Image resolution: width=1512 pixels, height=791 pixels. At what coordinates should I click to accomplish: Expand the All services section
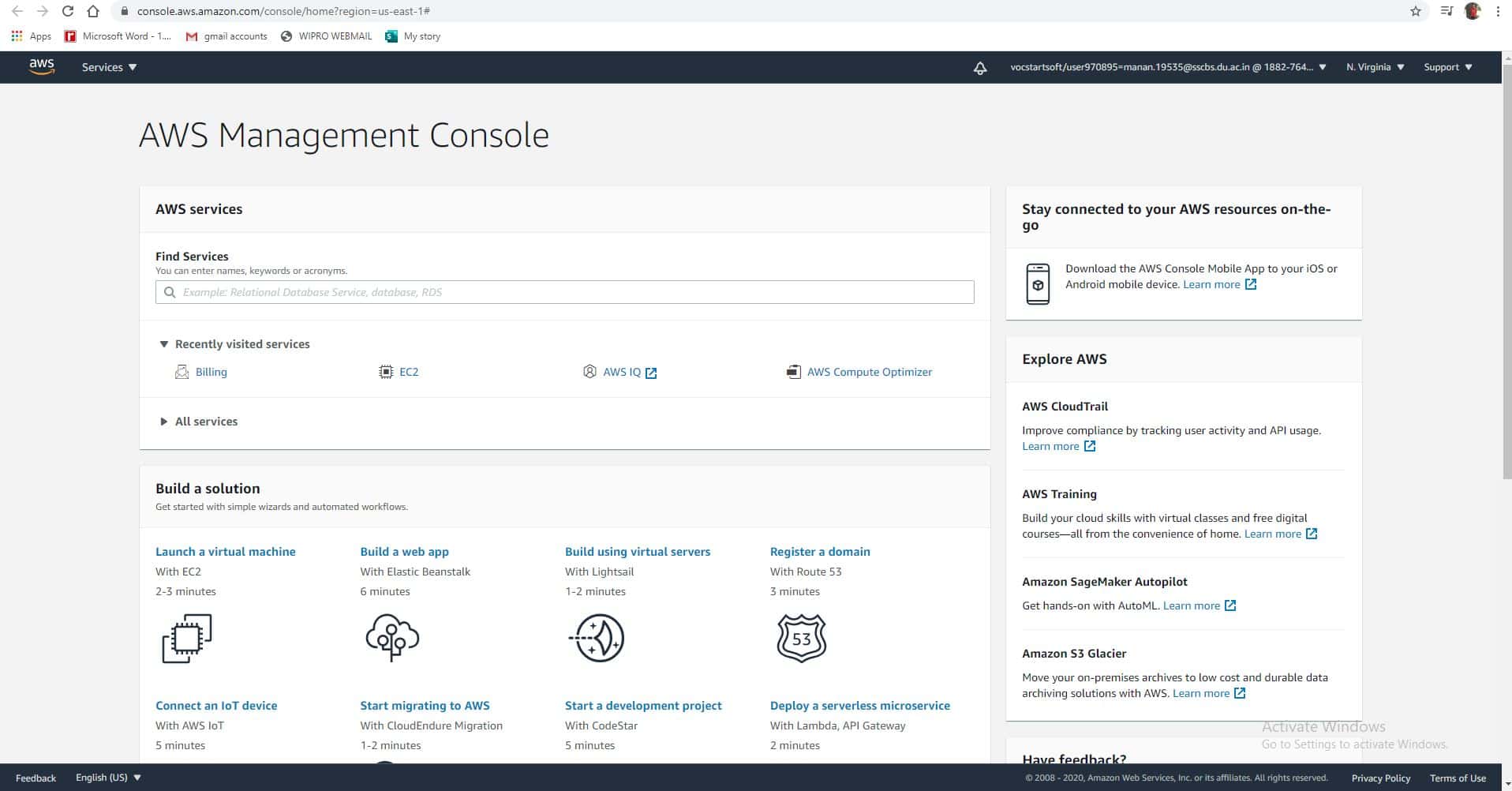(x=199, y=422)
